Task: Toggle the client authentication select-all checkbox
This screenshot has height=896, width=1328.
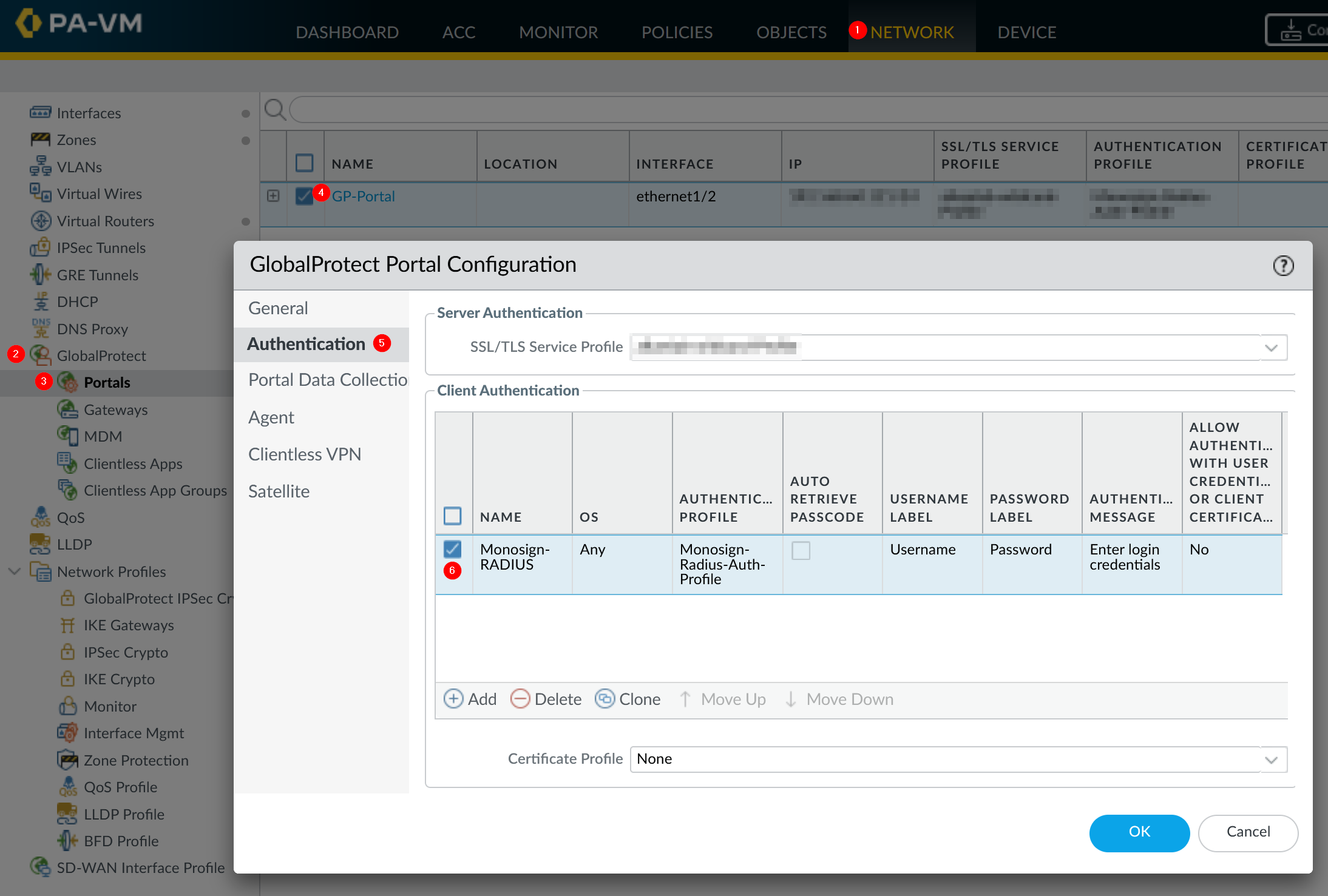Action: pos(452,516)
